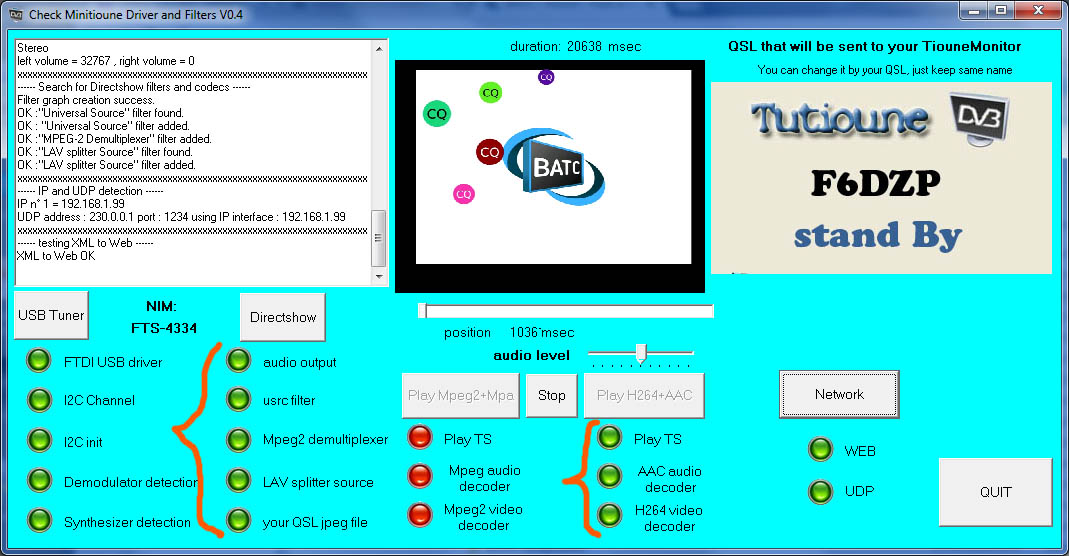Minimize the Check Minitioune window
The height and width of the screenshot is (556, 1069).
[974, 10]
